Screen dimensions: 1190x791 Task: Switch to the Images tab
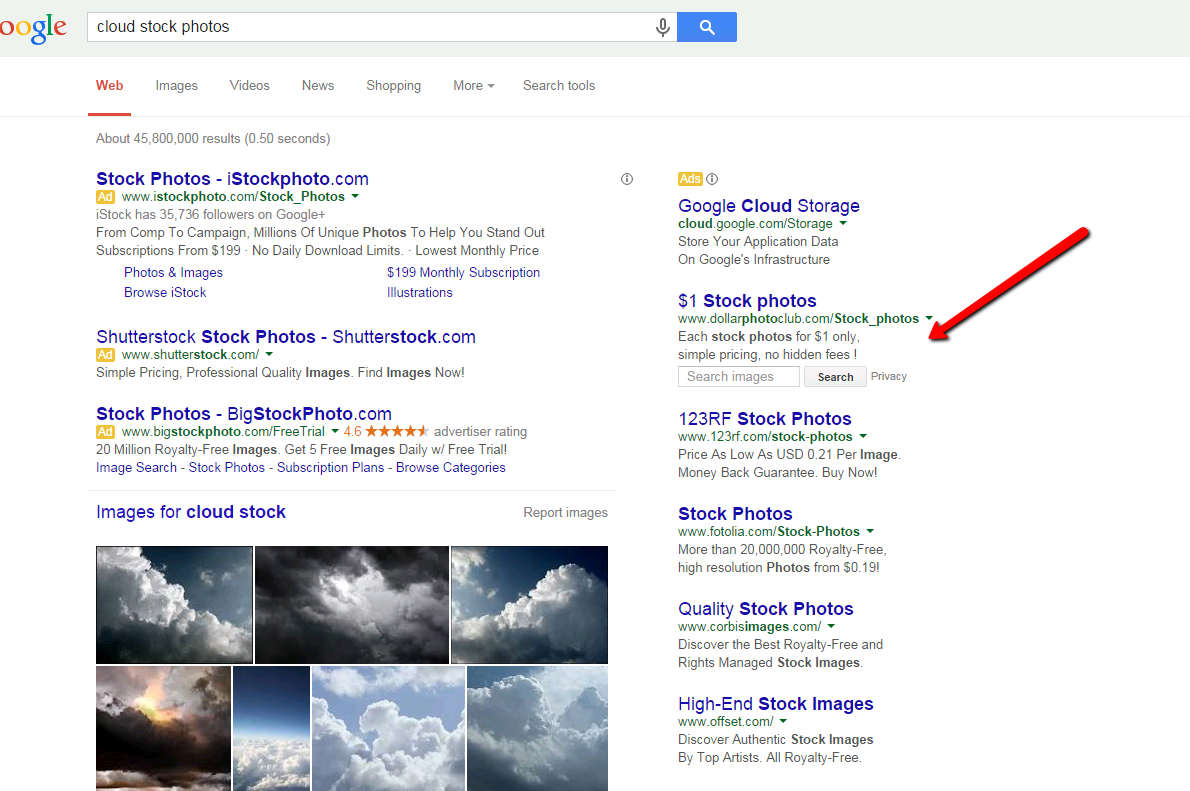[x=176, y=86]
